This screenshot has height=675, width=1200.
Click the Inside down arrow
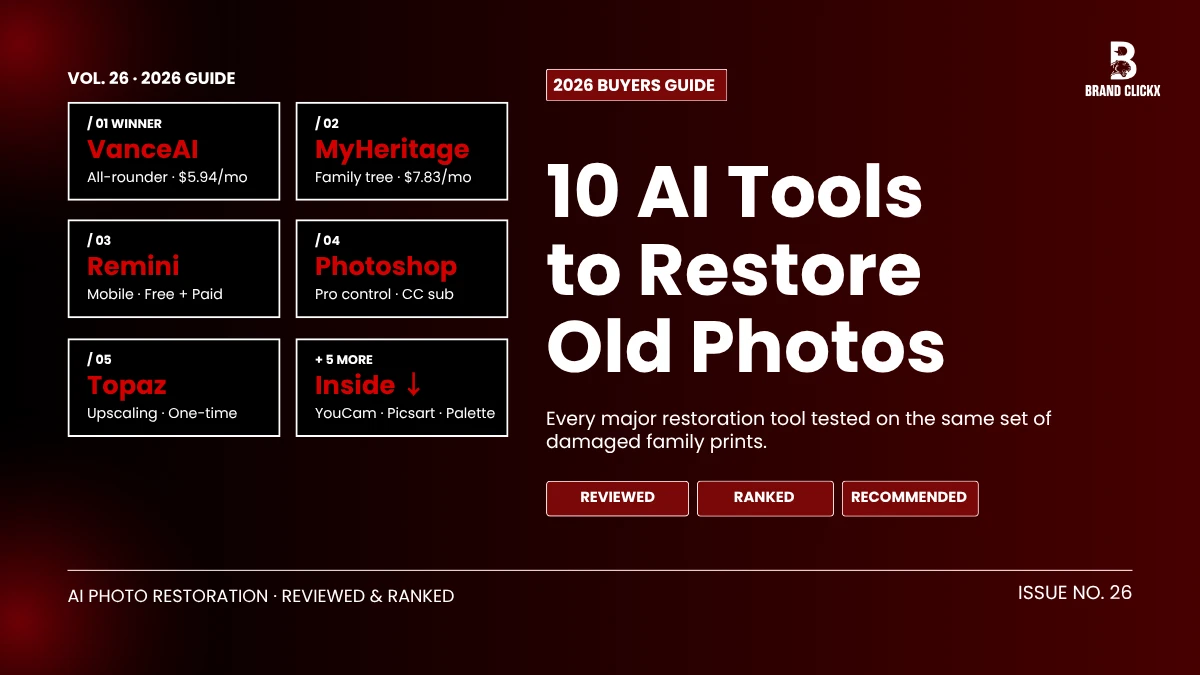coord(413,385)
